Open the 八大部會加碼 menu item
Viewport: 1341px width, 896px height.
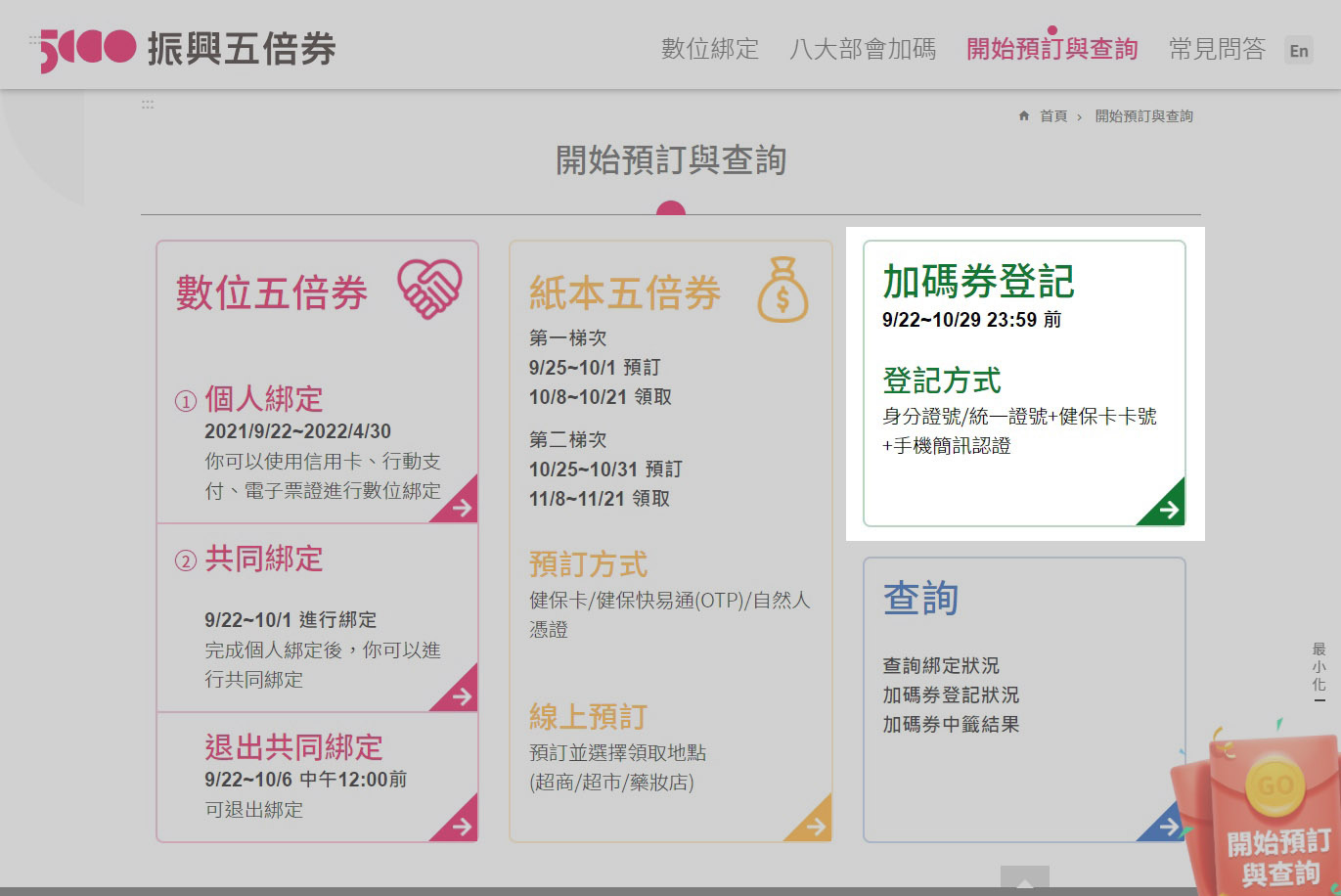pyautogui.click(x=863, y=49)
